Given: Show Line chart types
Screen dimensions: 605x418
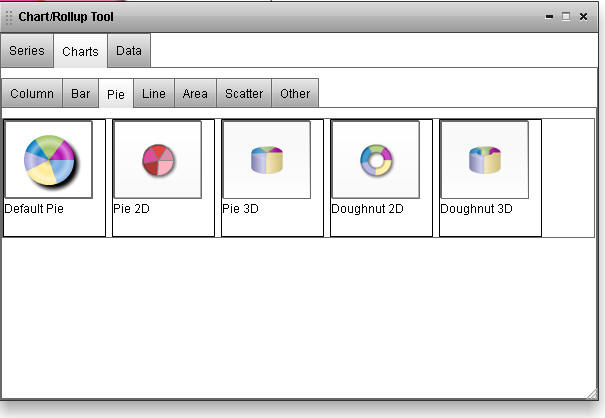Looking at the screenshot, I should 154,93.
